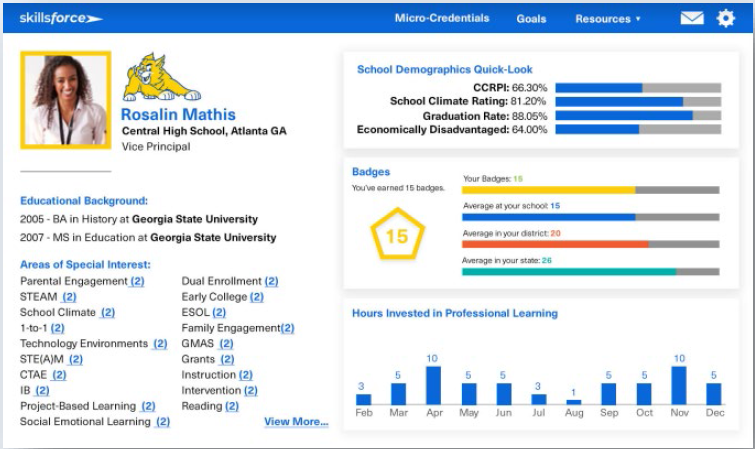
Task: Click the yellow wildcat school mascot
Action: coord(157,77)
